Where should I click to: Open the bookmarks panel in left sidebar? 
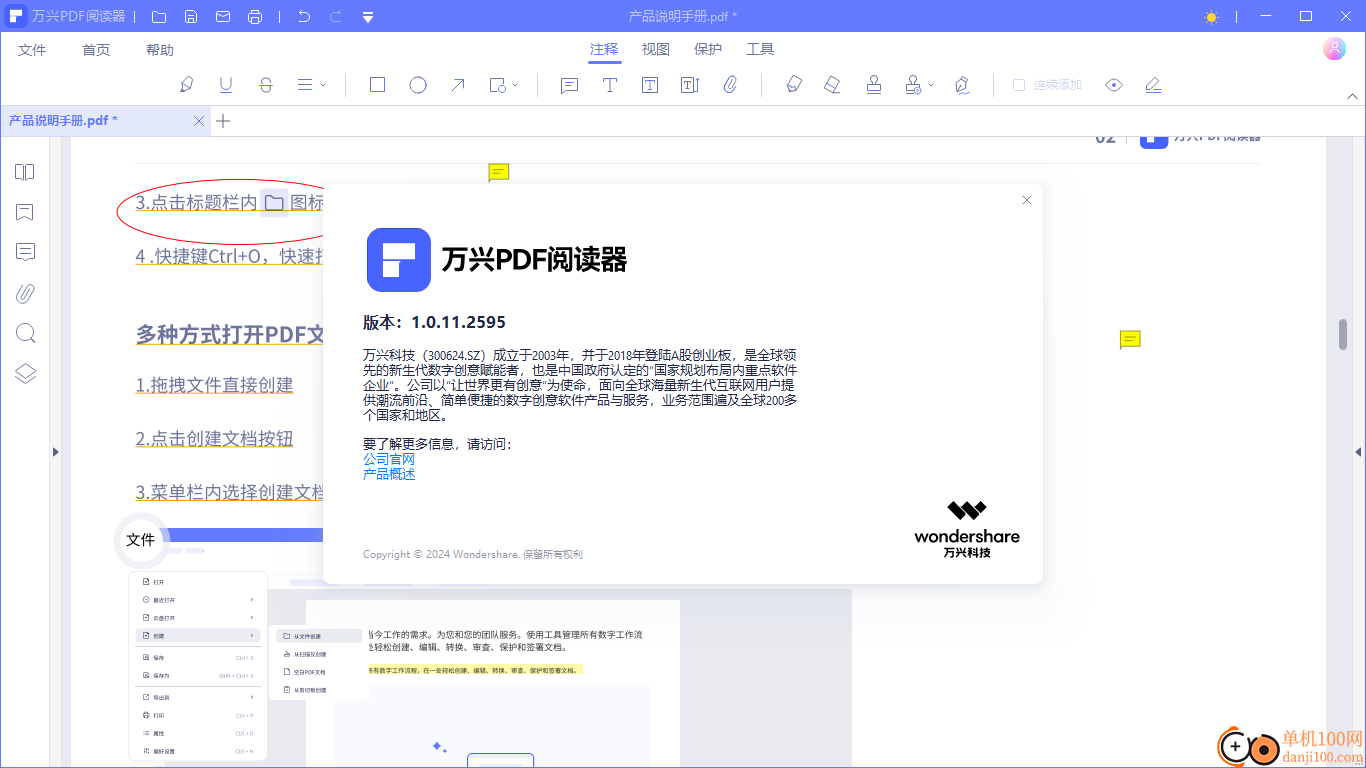25,212
